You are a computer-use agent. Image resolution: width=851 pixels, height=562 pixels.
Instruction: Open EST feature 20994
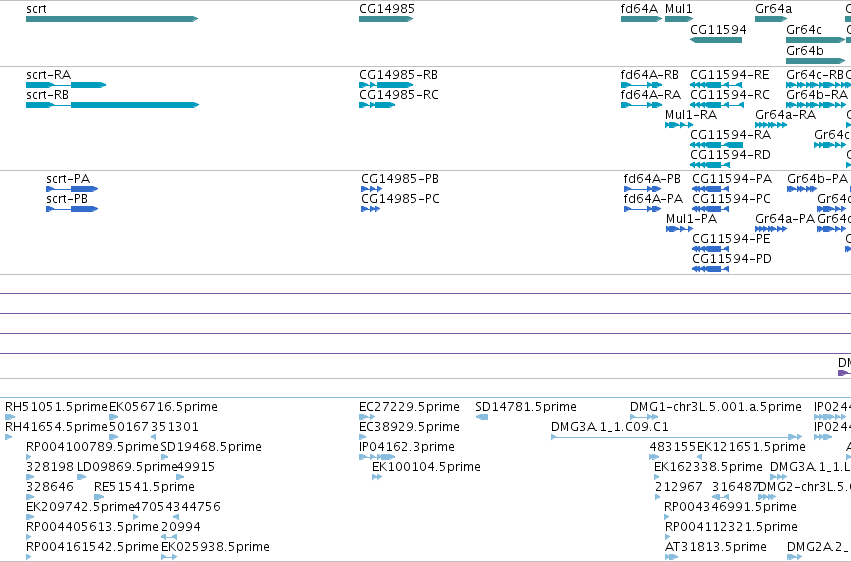coord(169,537)
